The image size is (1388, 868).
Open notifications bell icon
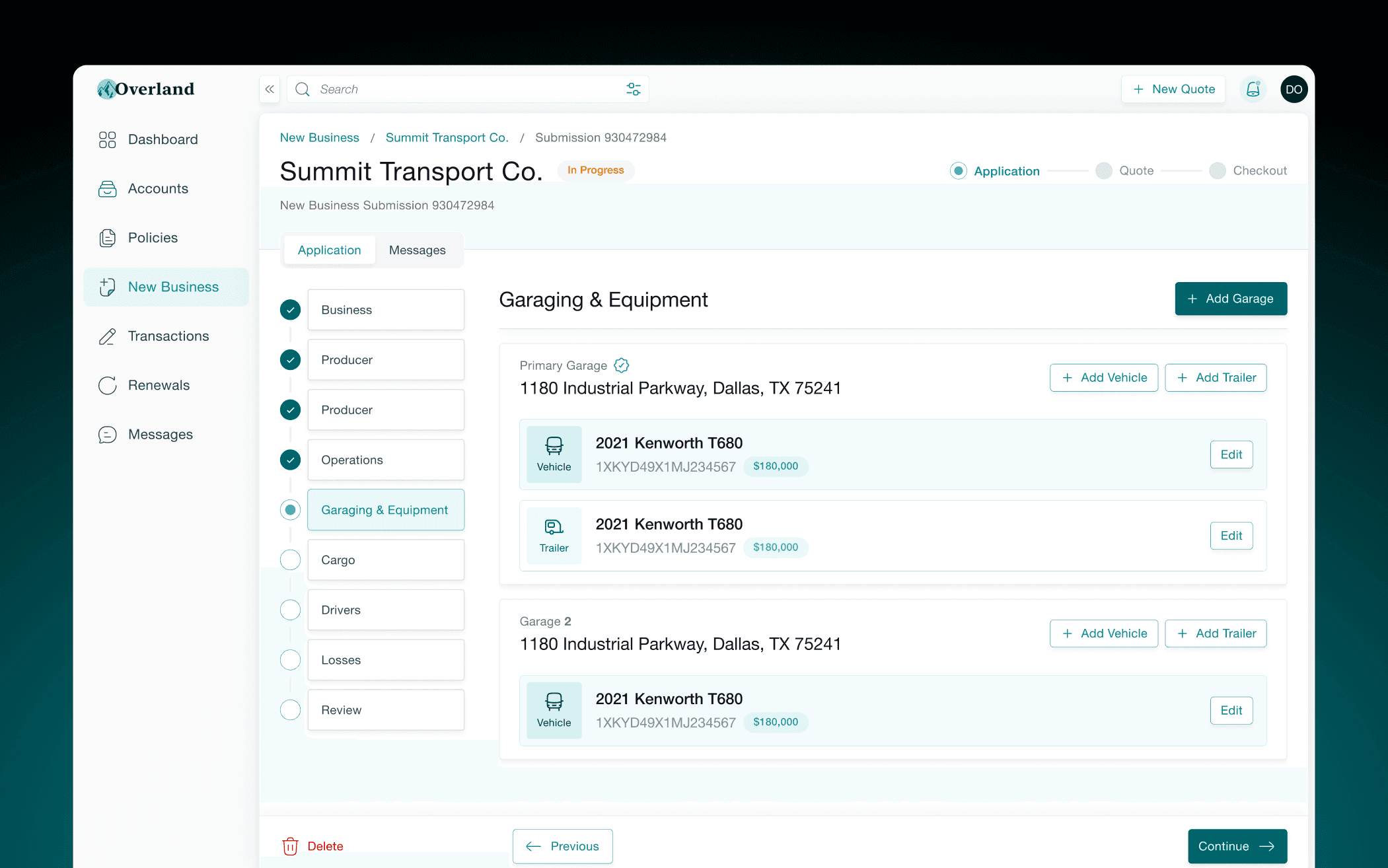(1253, 89)
